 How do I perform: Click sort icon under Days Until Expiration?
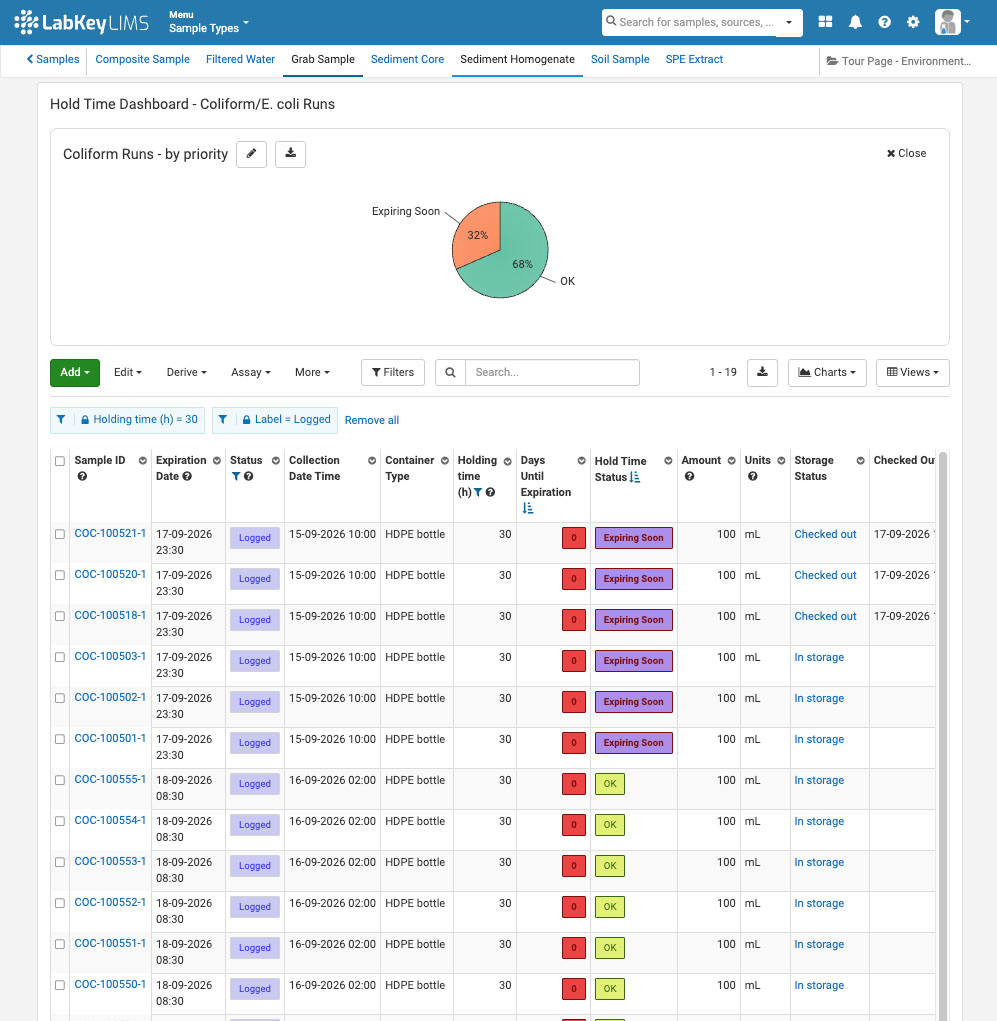pyautogui.click(x=527, y=508)
